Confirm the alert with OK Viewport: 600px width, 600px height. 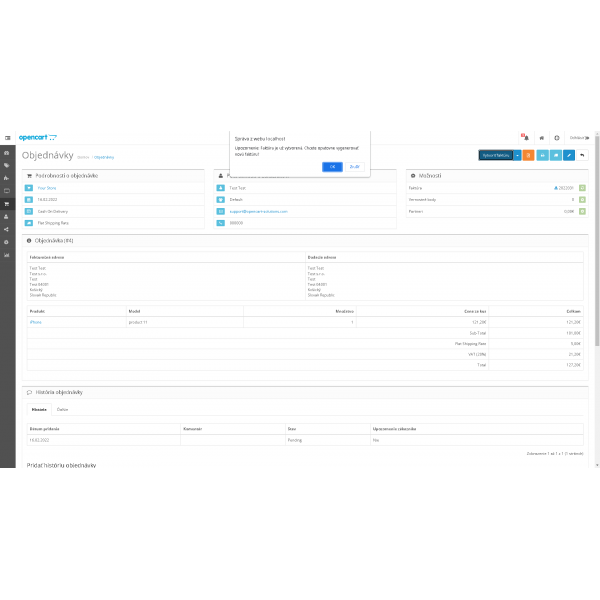coord(332,167)
